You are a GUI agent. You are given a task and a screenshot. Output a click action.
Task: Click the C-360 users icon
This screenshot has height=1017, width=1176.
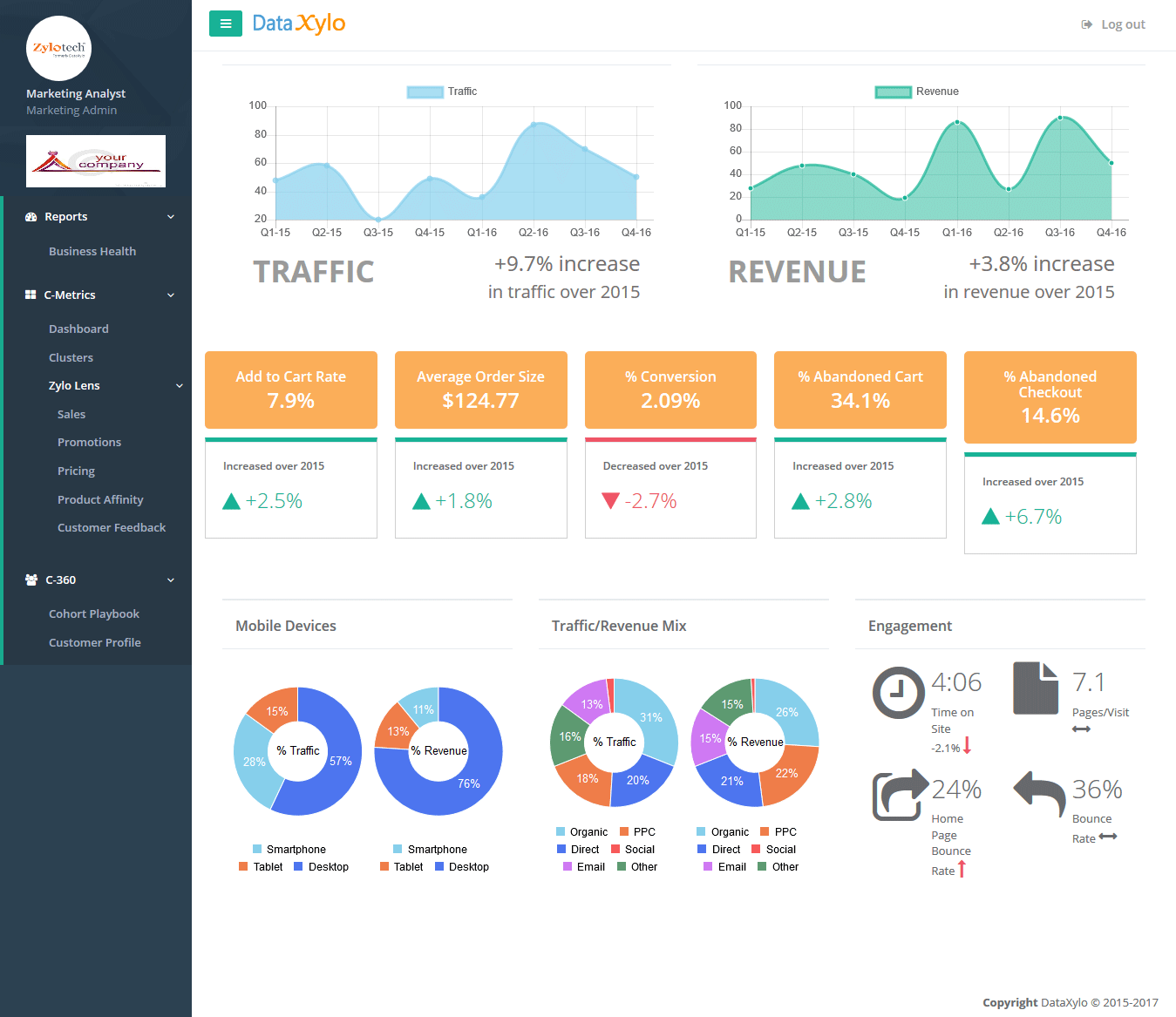[x=31, y=580]
